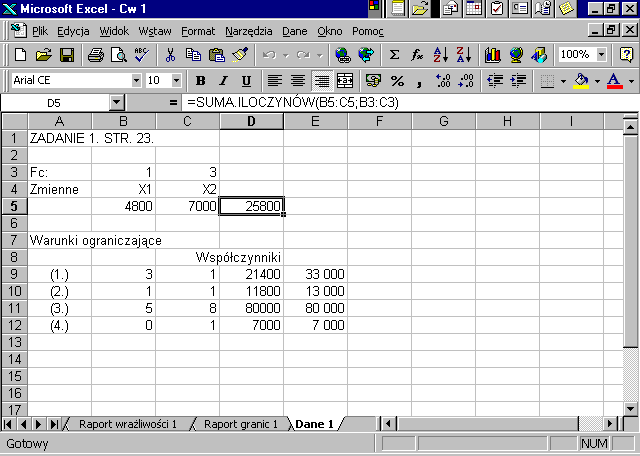Click the Print icon in toolbar
The width and height of the screenshot is (640, 456).
95,55
